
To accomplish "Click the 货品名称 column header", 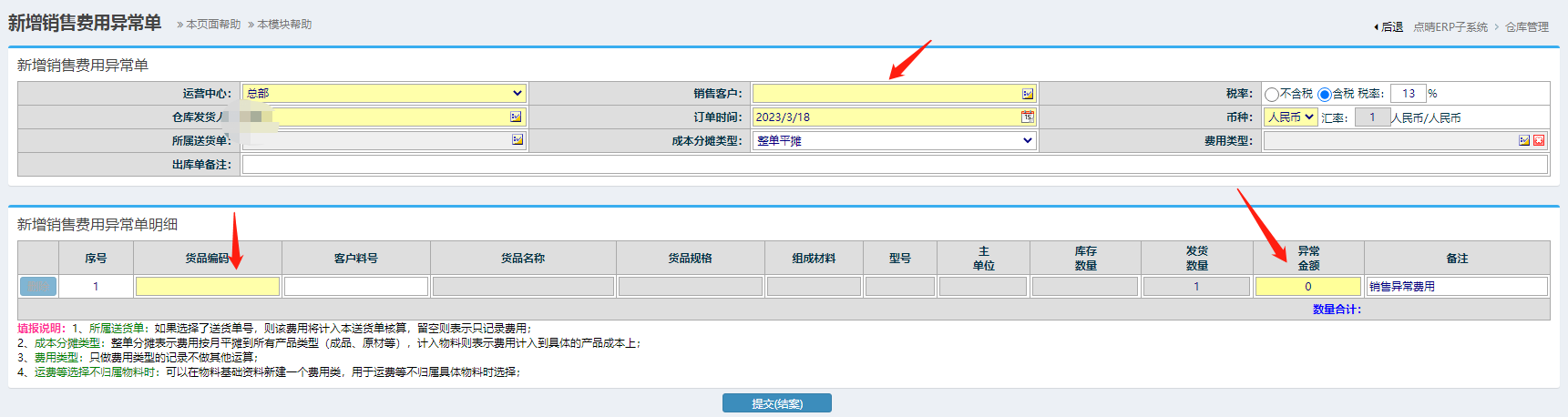I will tap(523, 258).
